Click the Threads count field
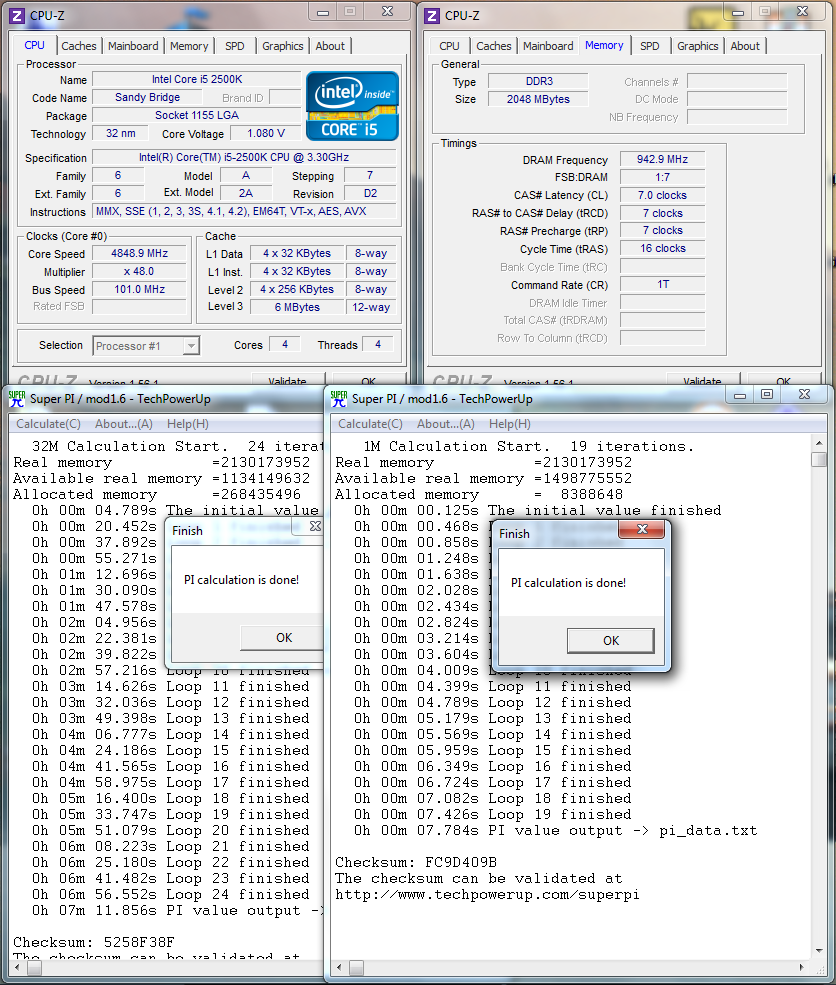 pyautogui.click(x=377, y=344)
